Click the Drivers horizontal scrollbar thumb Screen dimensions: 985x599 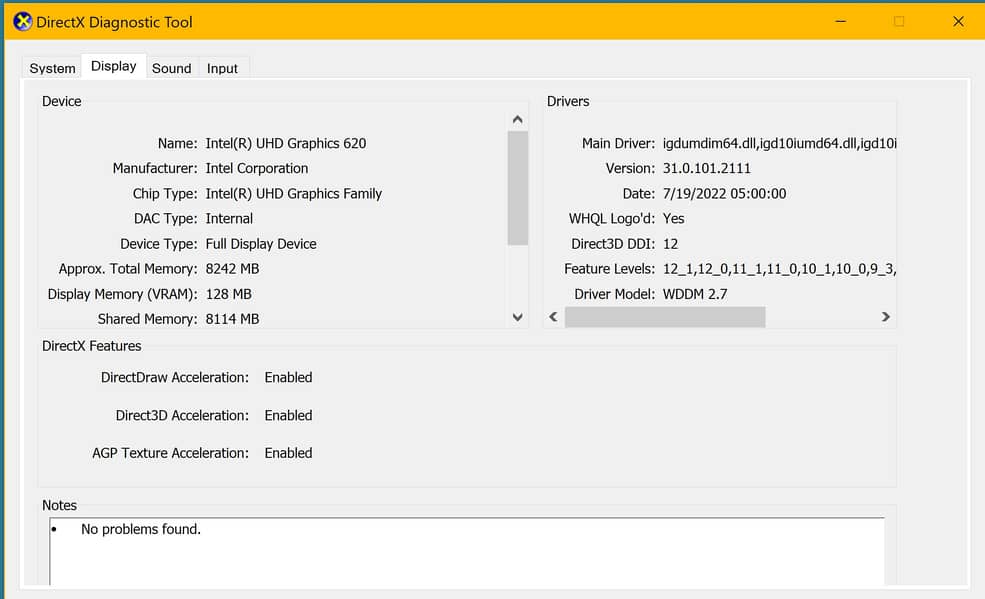(665, 317)
